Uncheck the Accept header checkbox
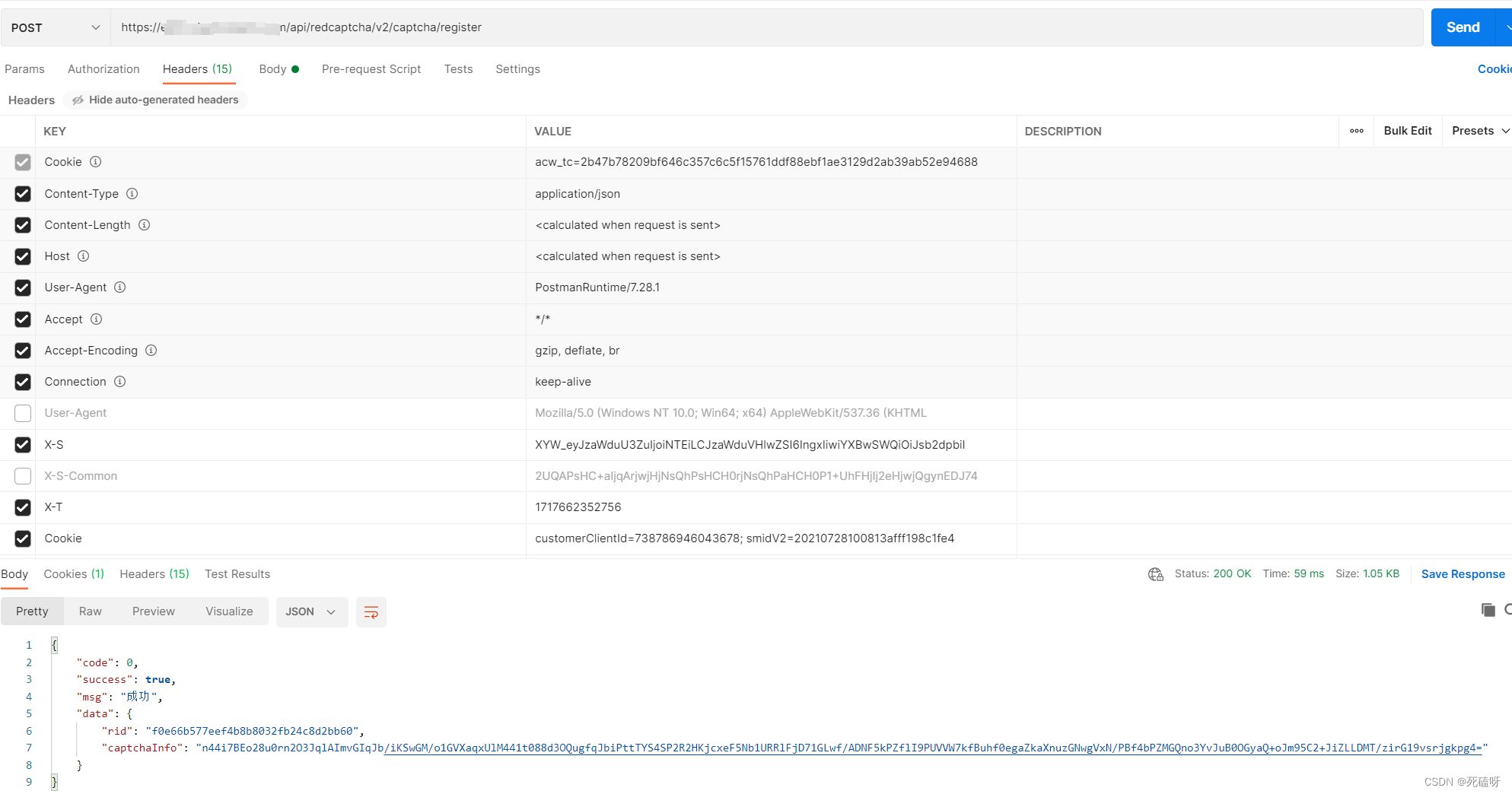The width and height of the screenshot is (1512, 794). pyautogui.click(x=23, y=319)
